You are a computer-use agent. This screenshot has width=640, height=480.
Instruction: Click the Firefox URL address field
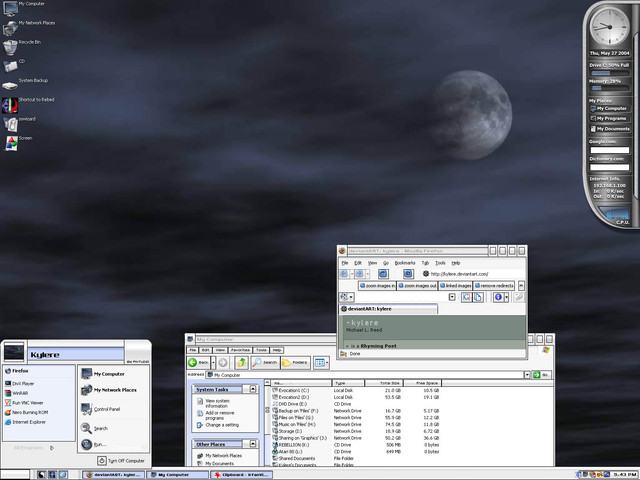469,273
